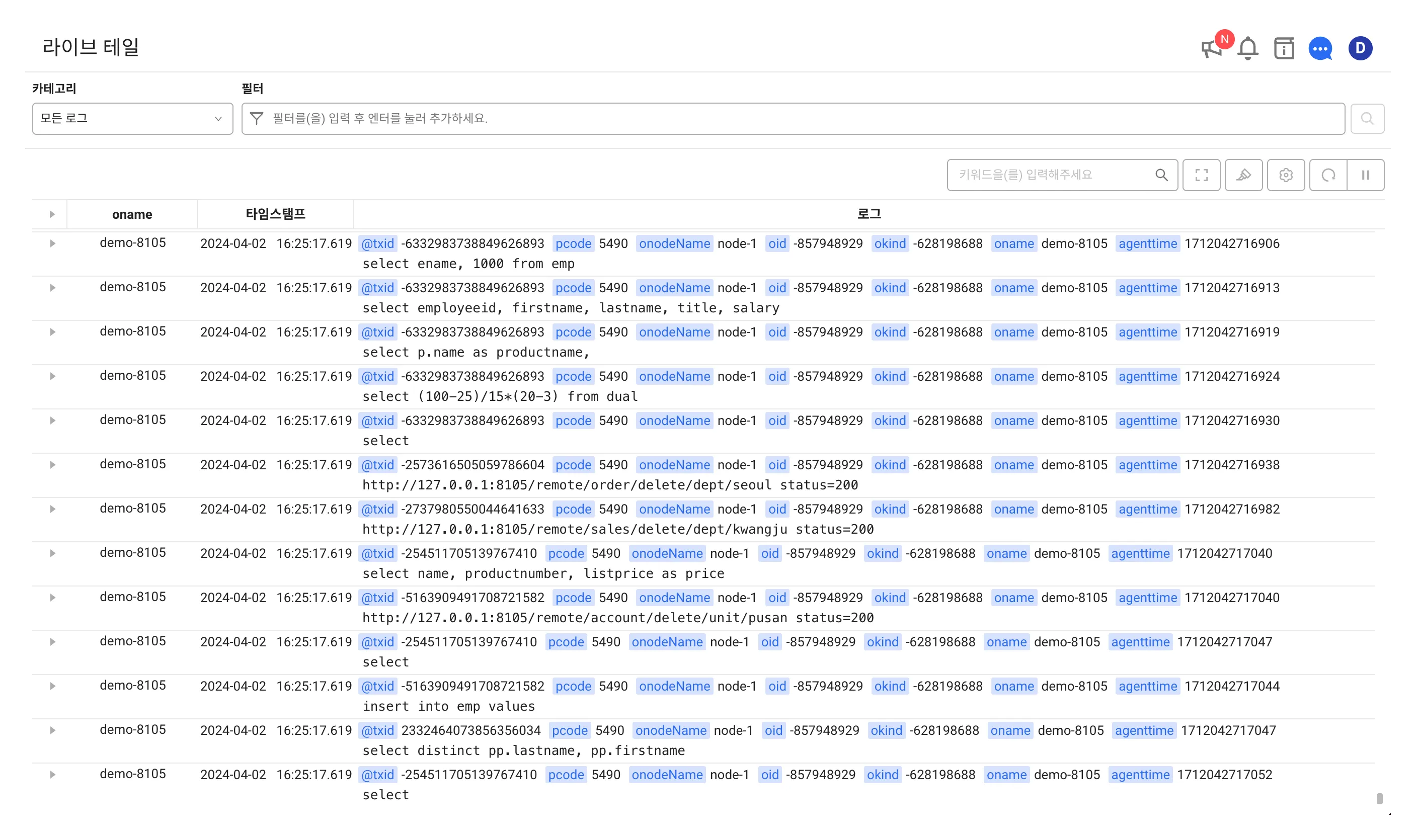Open live tail settings gear
Viewport: 1416px width, 840px height.
pyautogui.click(x=1285, y=175)
